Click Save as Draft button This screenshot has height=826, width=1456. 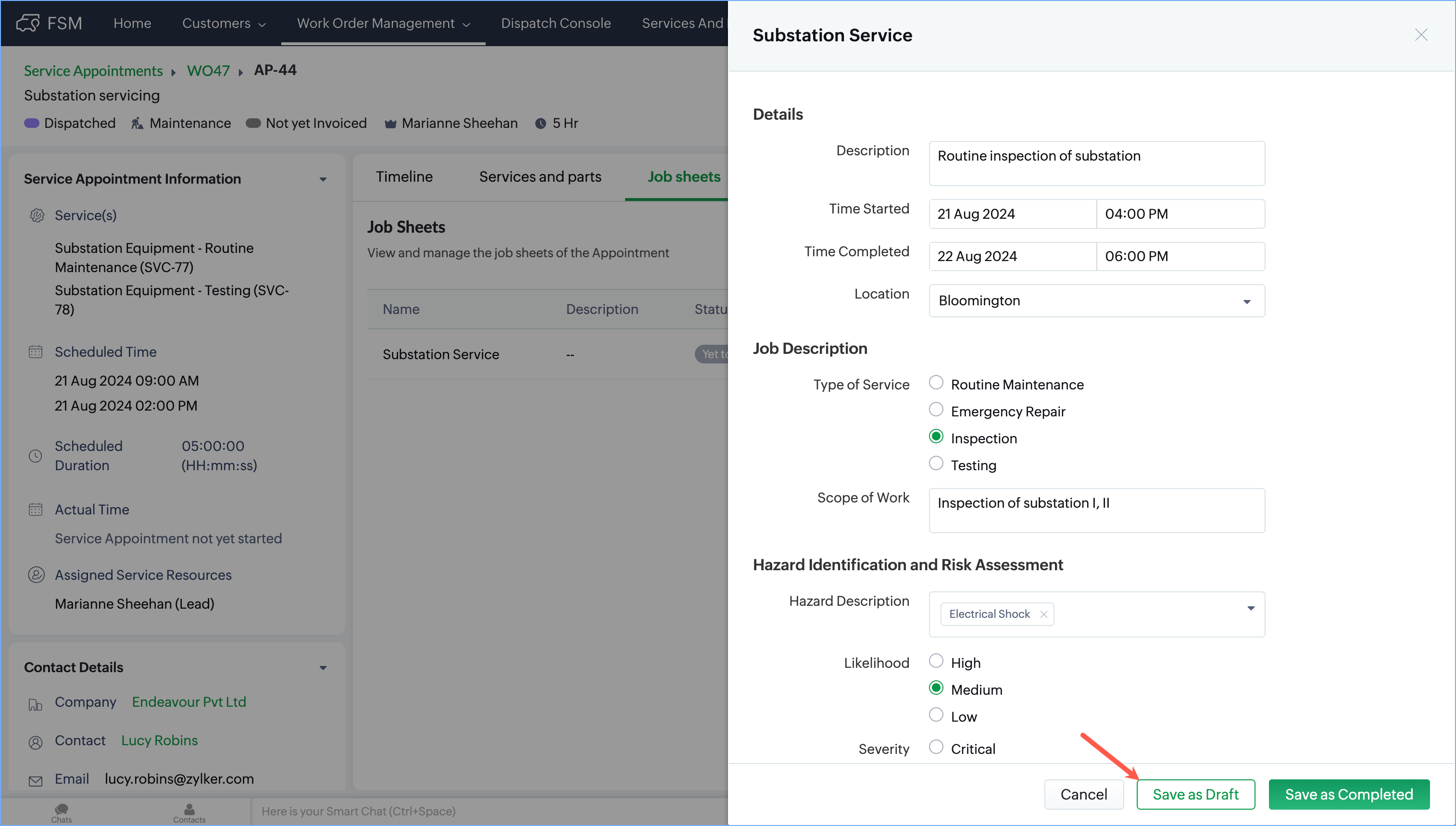coord(1195,794)
